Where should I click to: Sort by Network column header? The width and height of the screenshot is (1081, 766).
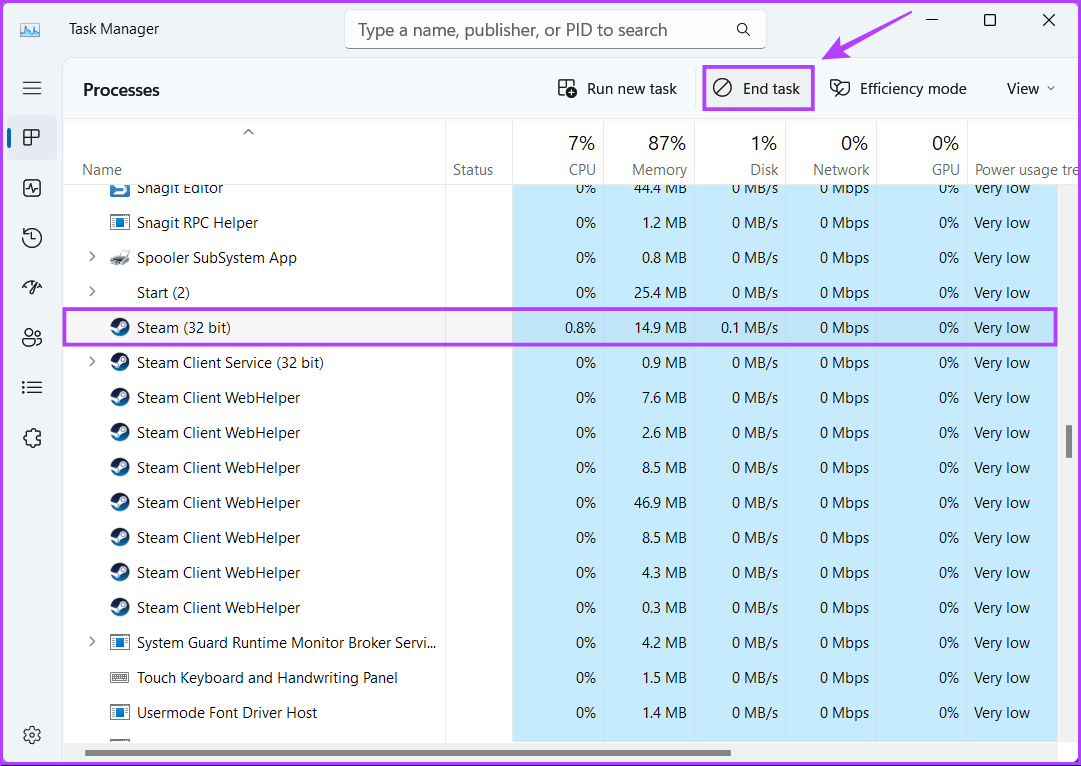(x=831, y=153)
